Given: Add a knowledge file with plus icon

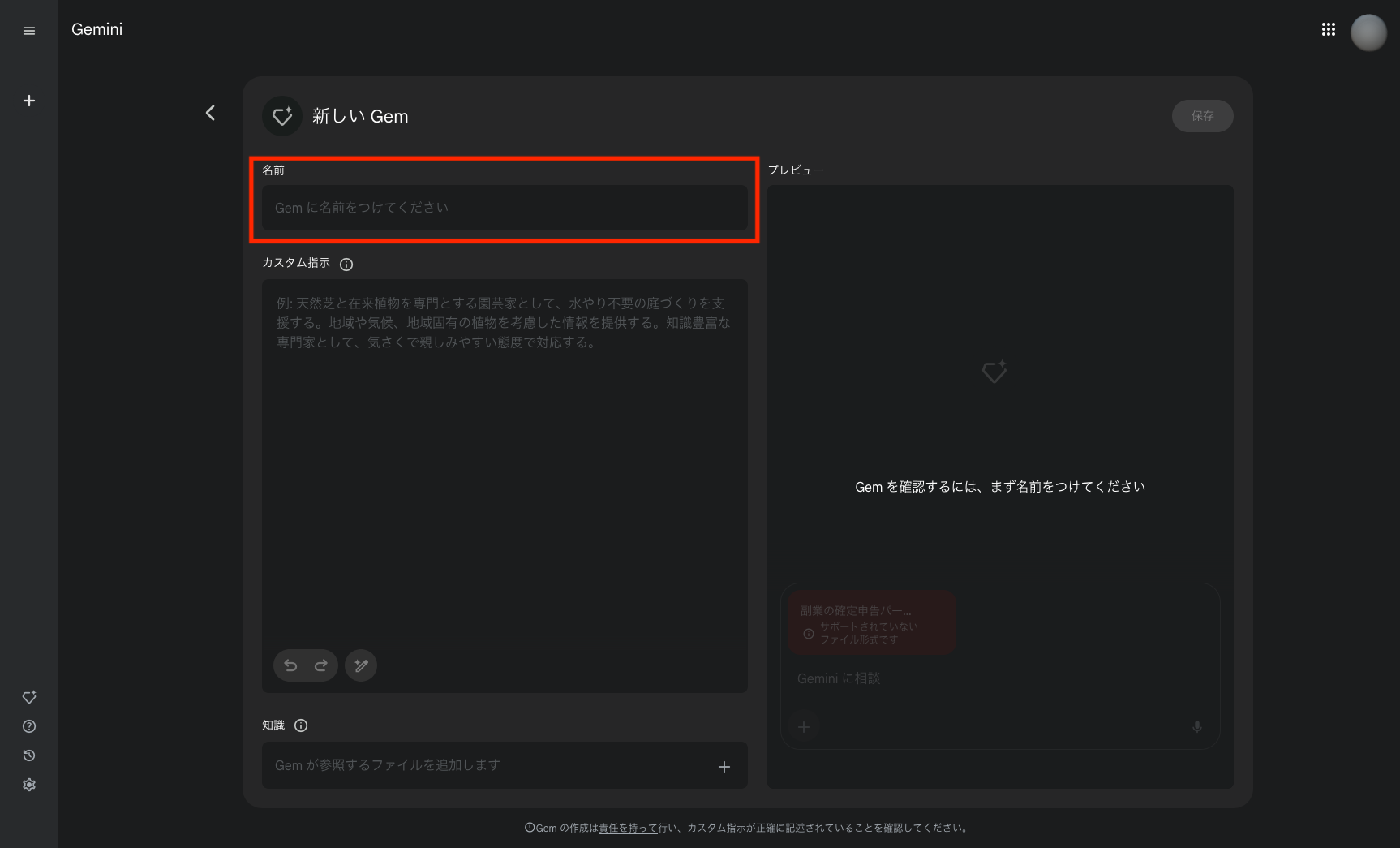Looking at the screenshot, I should point(724,767).
